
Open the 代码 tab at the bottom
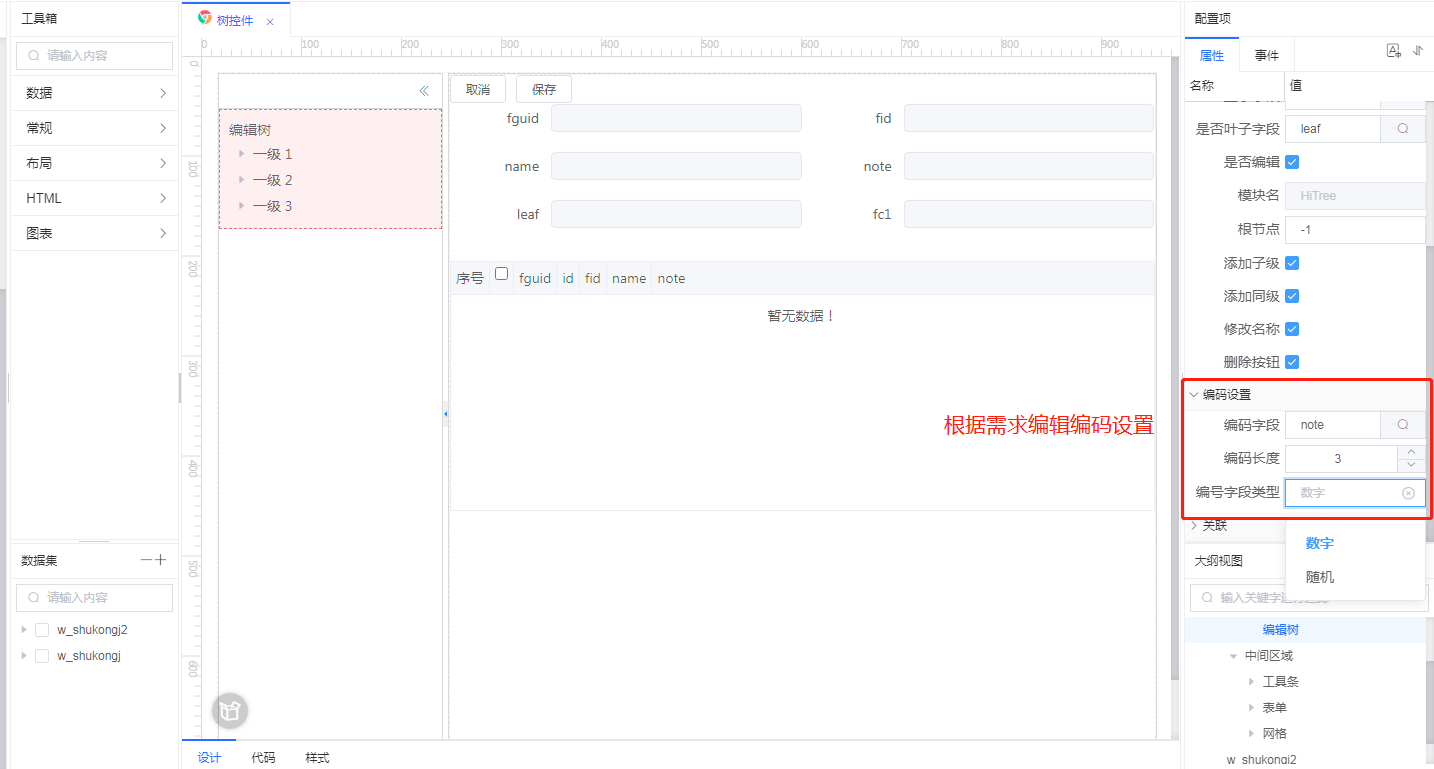tap(263, 757)
